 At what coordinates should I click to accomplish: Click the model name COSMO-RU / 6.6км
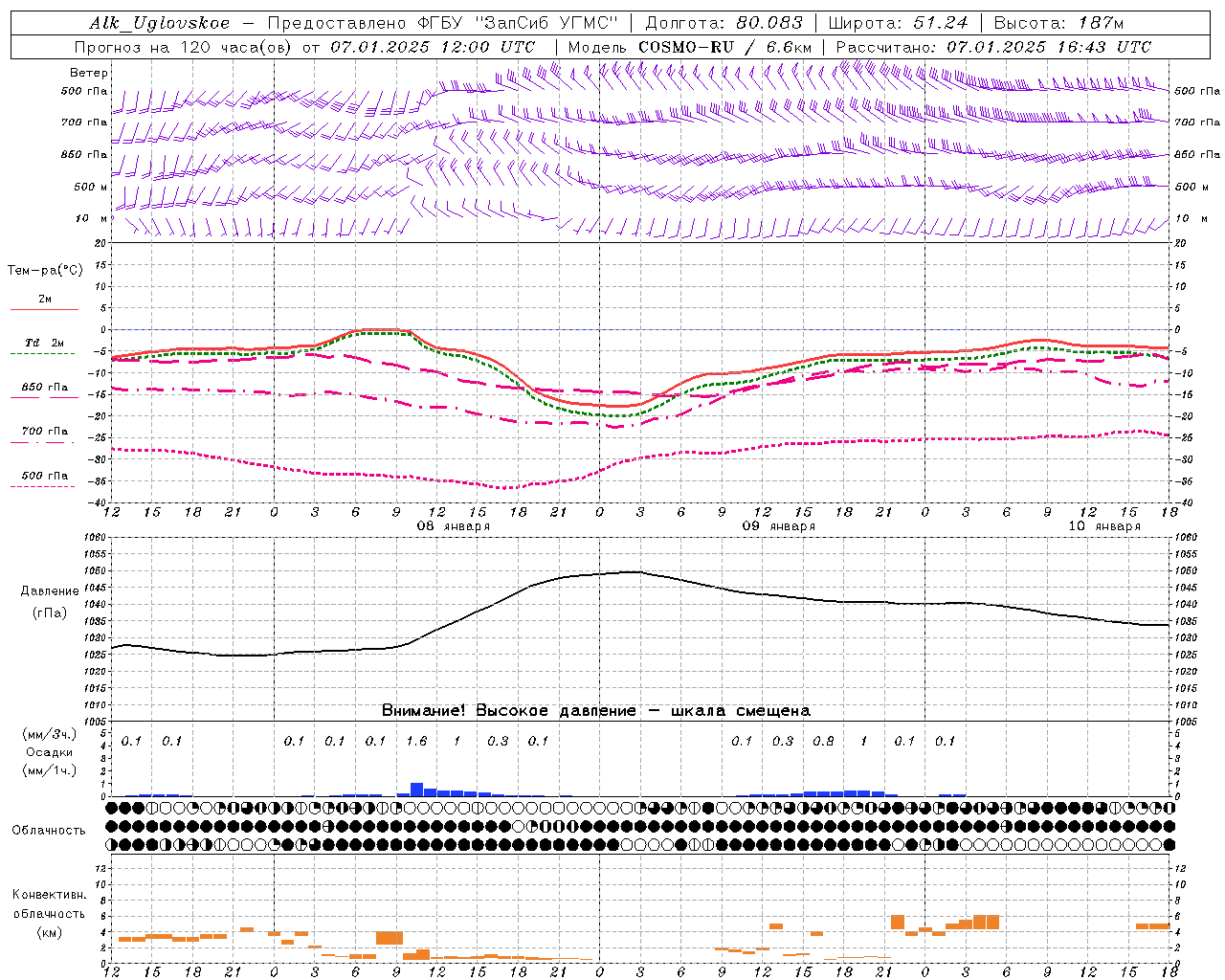coord(724,47)
